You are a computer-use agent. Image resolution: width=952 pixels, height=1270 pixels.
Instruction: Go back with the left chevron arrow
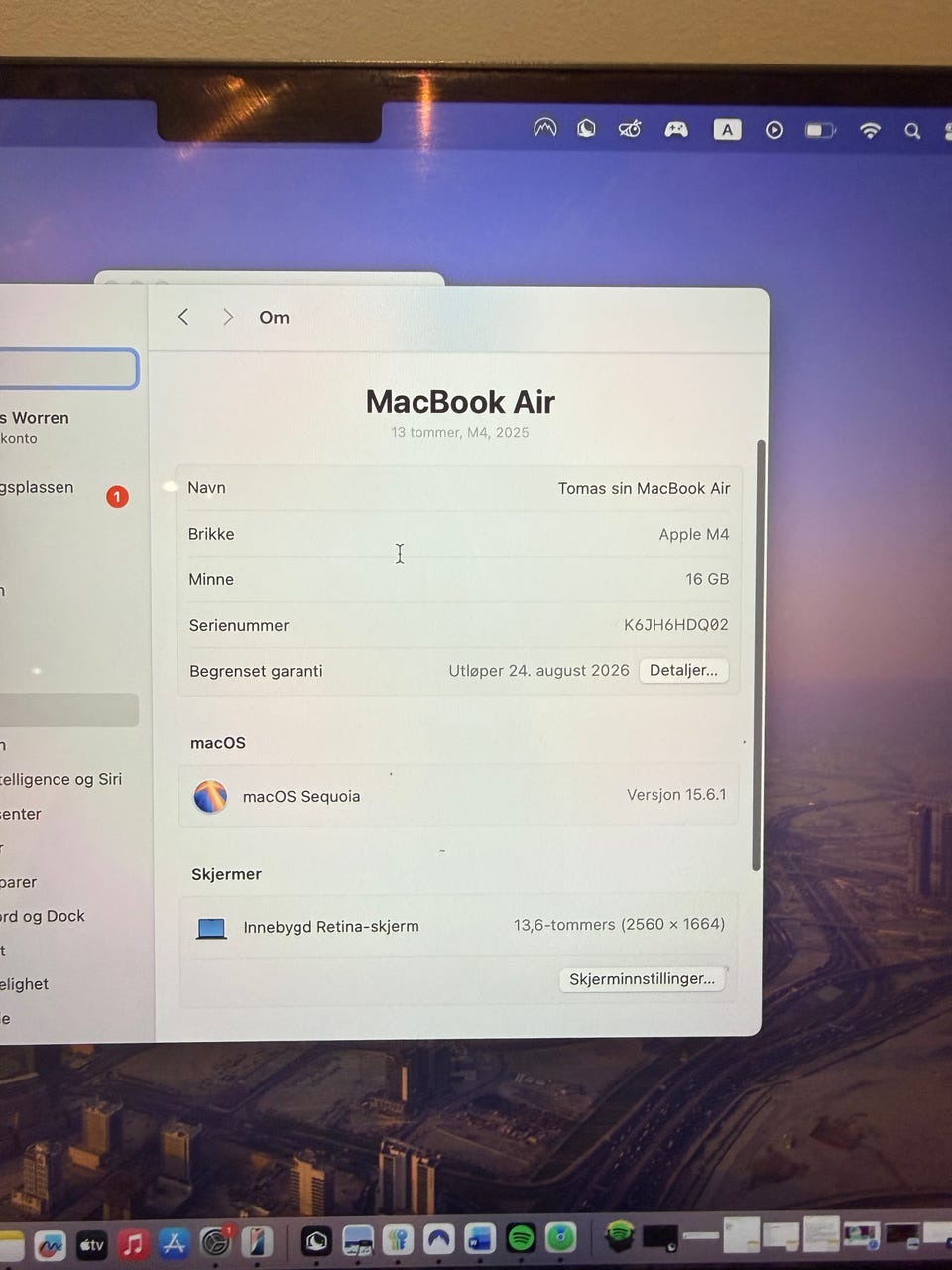[x=183, y=317]
